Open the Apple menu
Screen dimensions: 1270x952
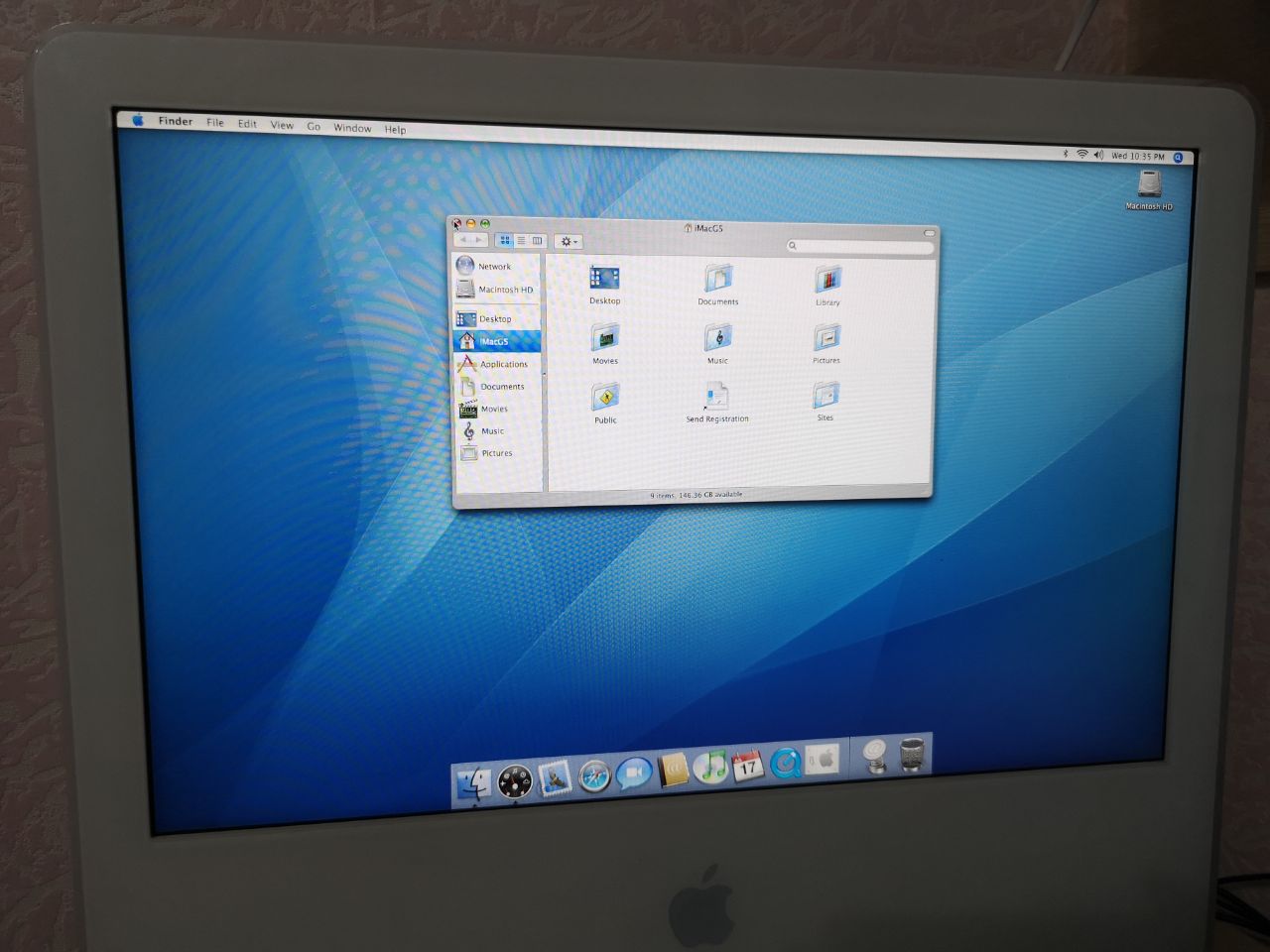138,120
